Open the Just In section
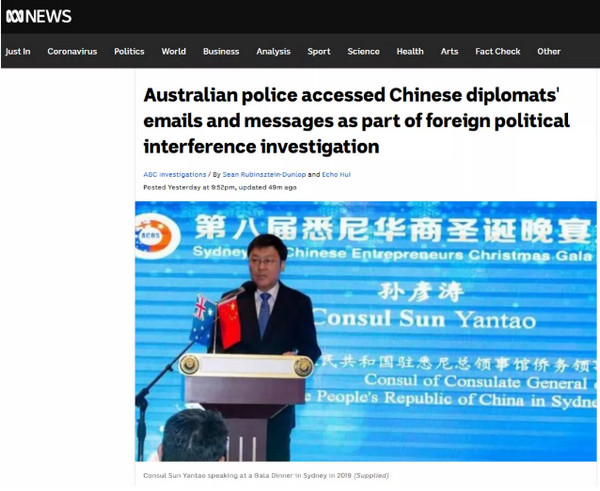Image resolution: width=600 pixels, height=491 pixels. coord(18,52)
